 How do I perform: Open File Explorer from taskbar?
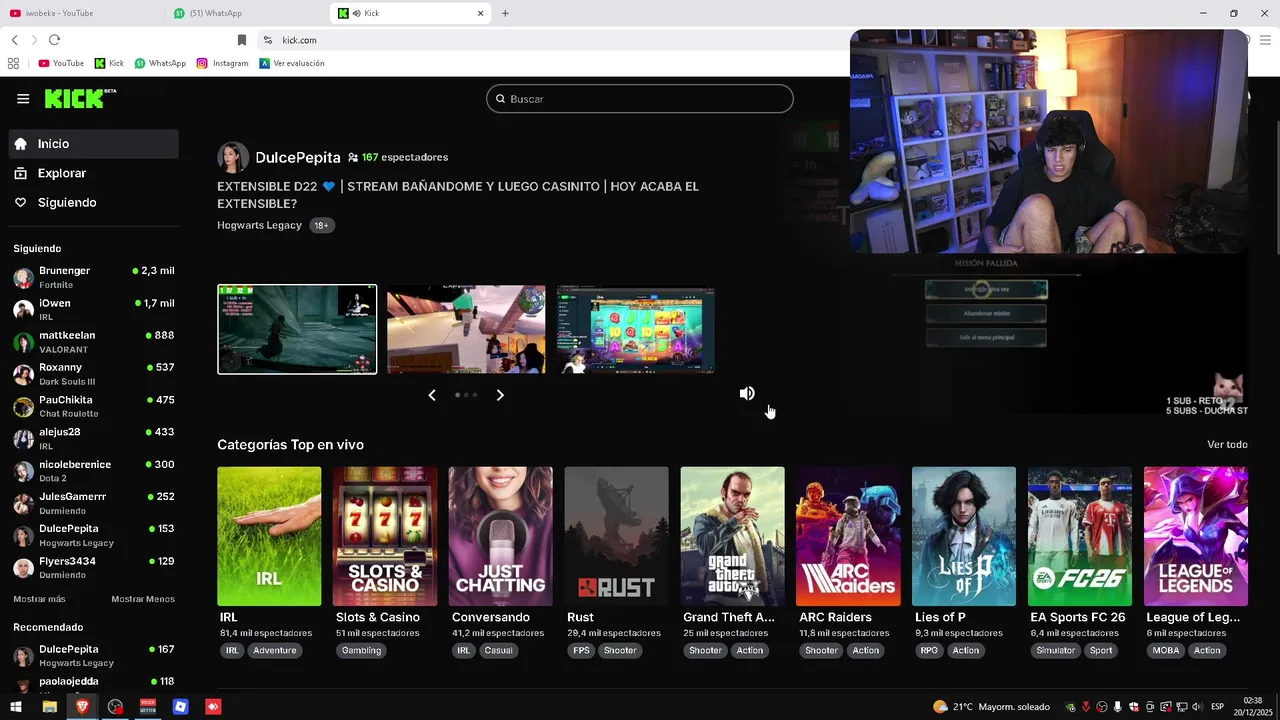click(x=49, y=707)
